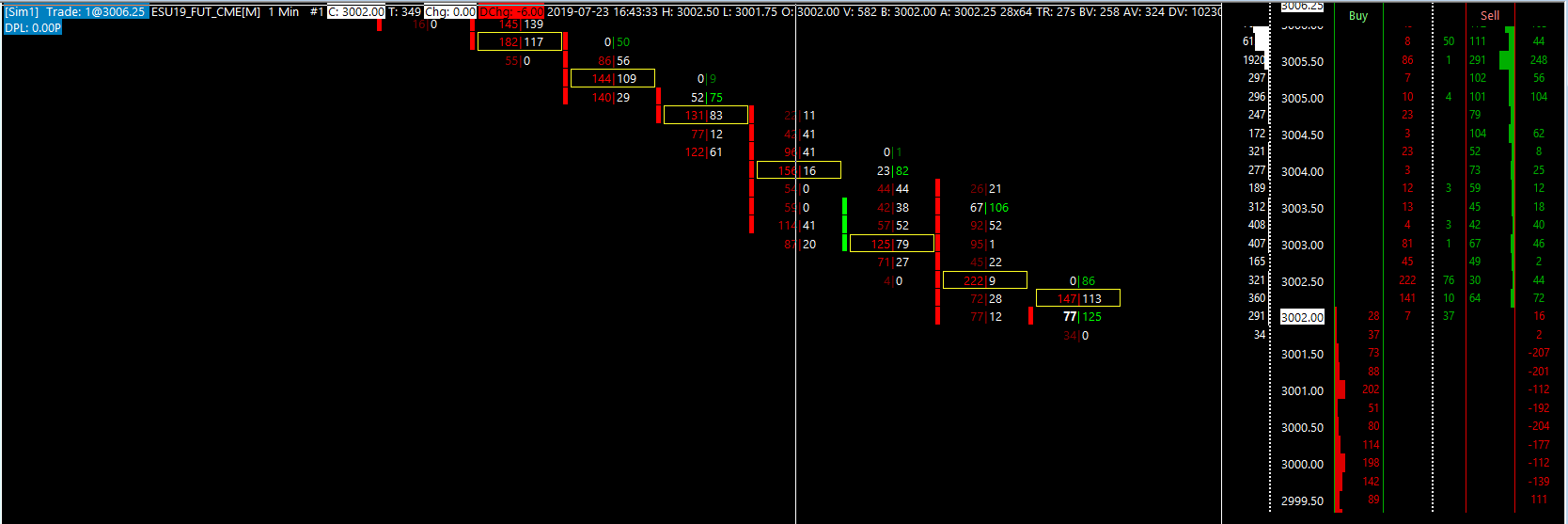Click the Sell column header

(1490, 16)
